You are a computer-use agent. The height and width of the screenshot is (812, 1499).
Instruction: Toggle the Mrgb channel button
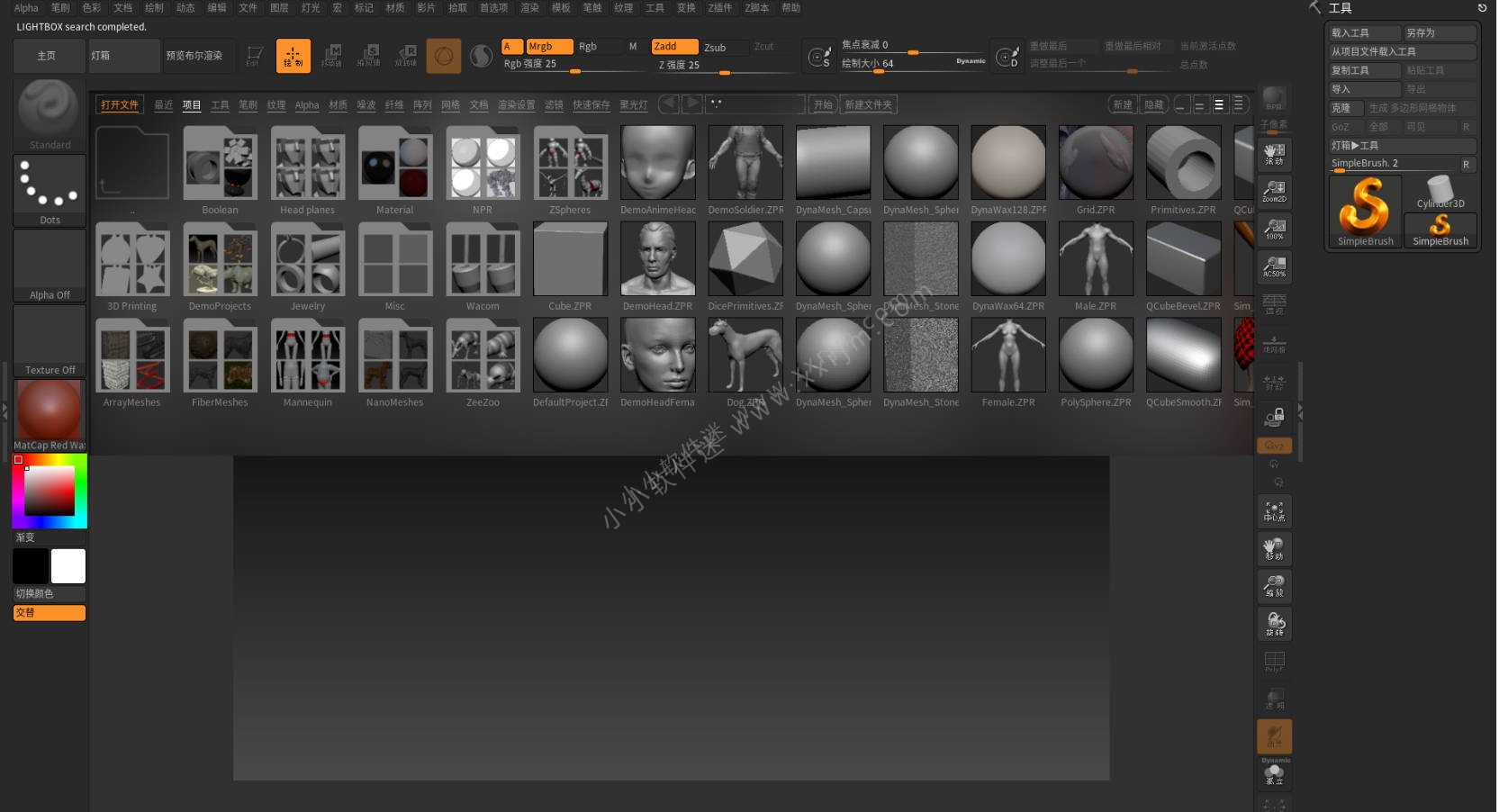coord(549,47)
